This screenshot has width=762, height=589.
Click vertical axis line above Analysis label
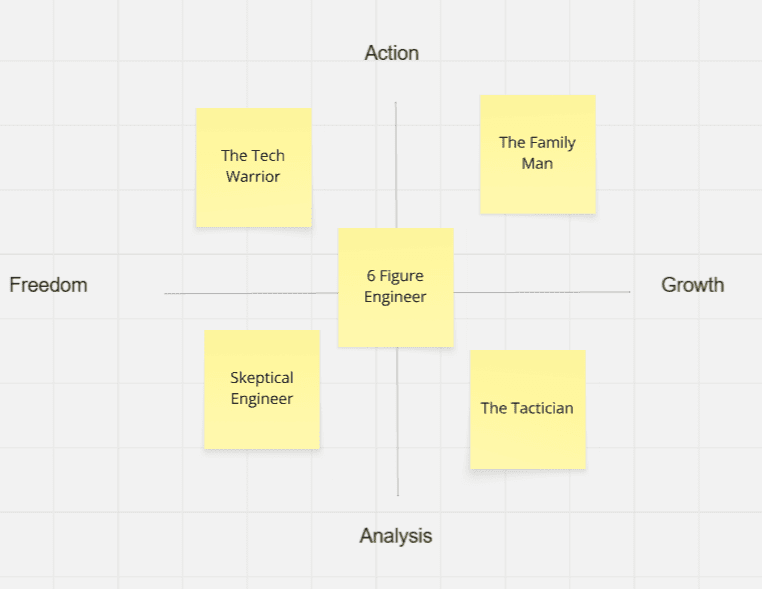pyautogui.click(x=398, y=430)
